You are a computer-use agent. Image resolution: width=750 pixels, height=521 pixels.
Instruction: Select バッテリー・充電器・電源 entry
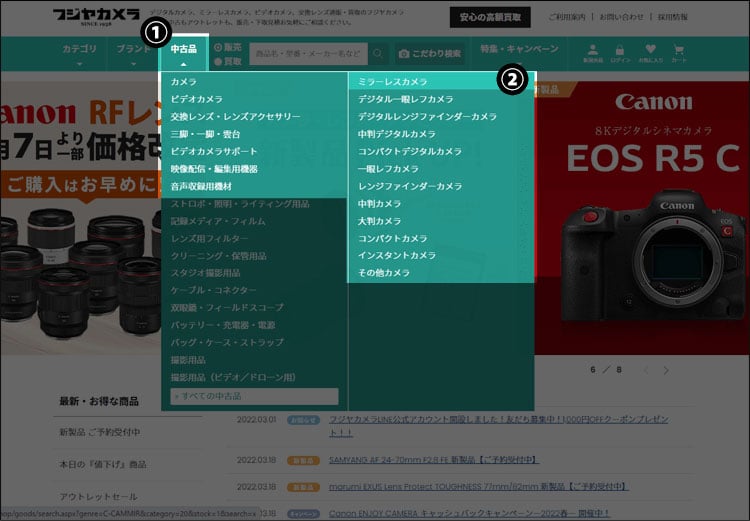(222, 325)
